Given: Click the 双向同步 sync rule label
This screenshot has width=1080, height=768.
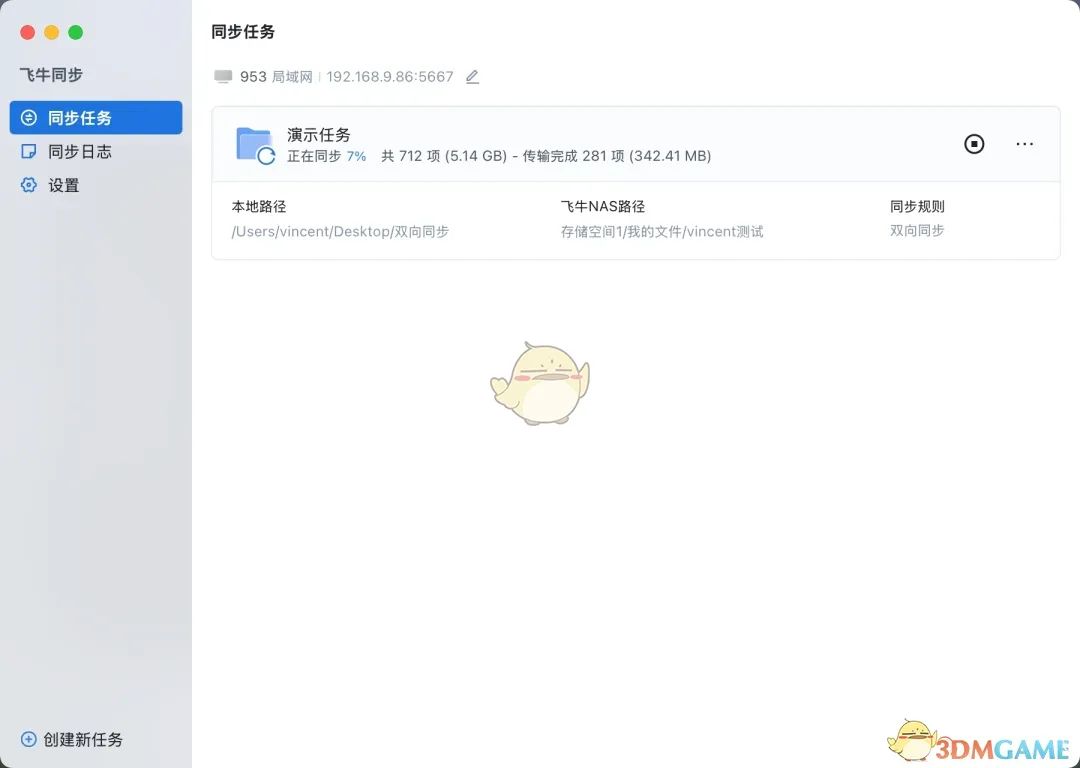Looking at the screenshot, I should (917, 231).
